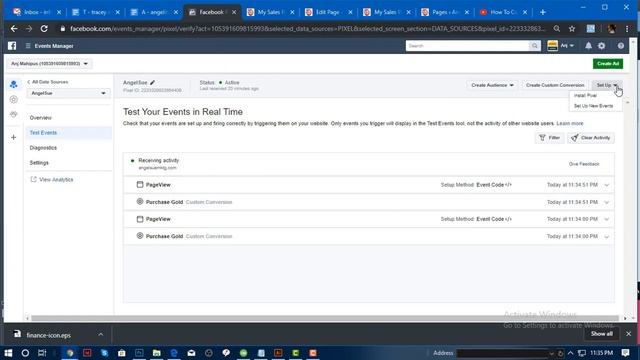Expand the second PageView event at 11:34:00
The width and height of the screenshot is (640, 360).
click(607, 220)
